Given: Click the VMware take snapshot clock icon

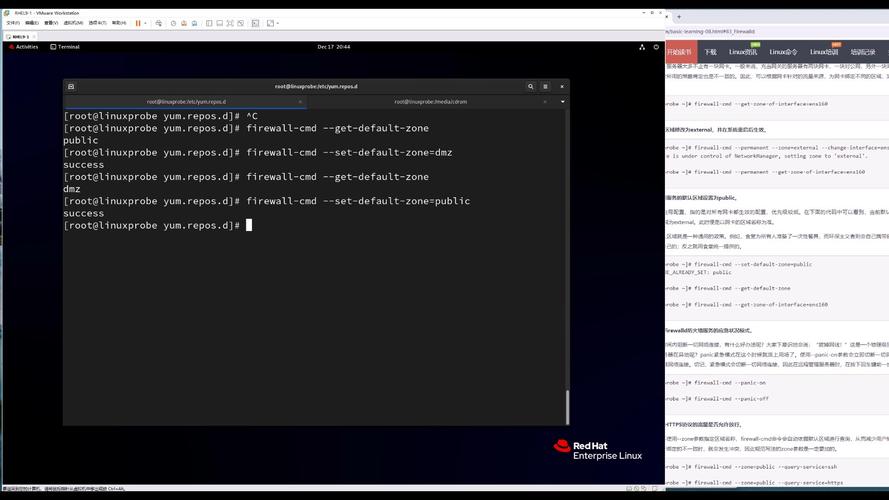Looking at the screenshot, I should 173,23.
